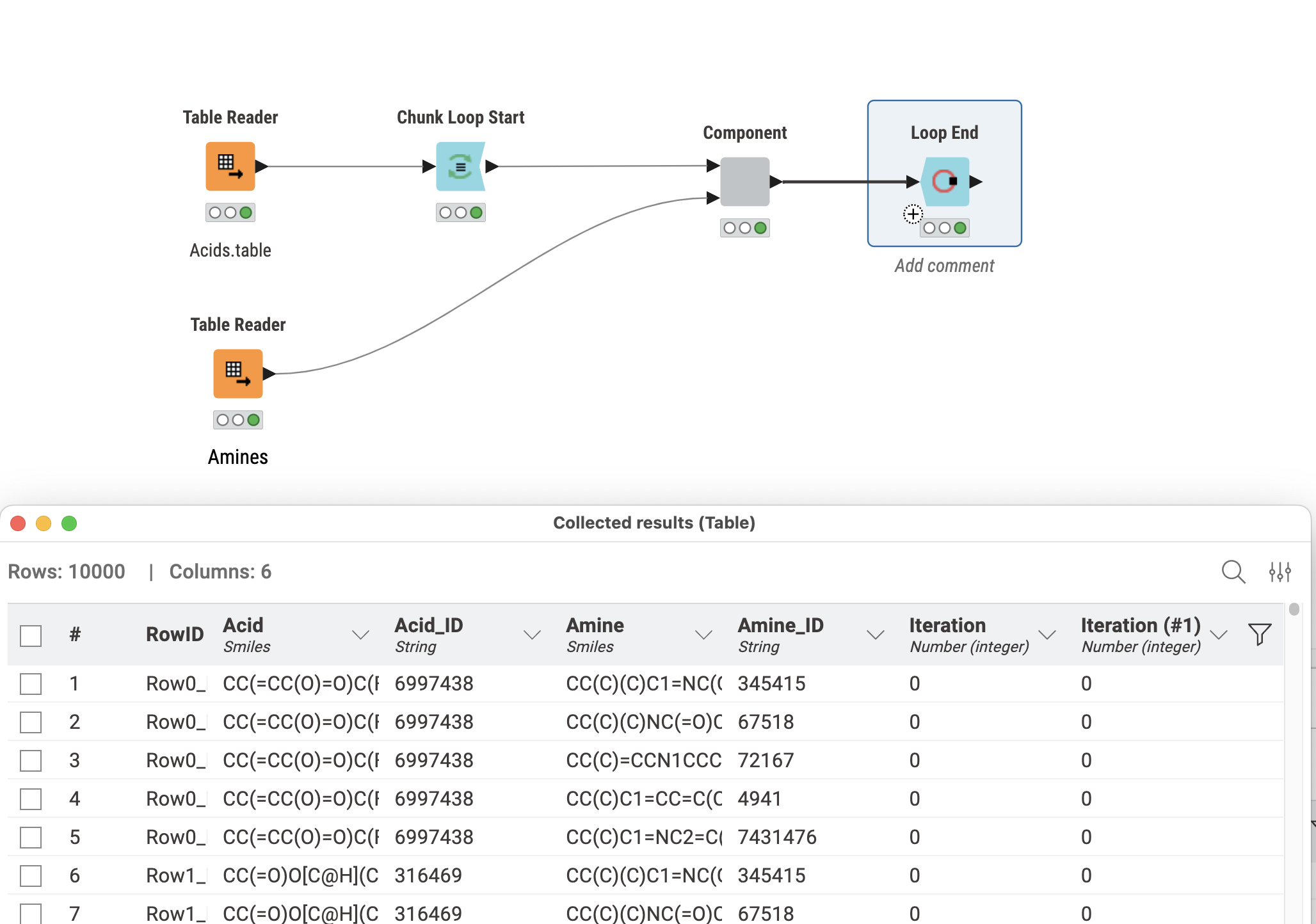Click Add comment under Loop End
1316x924 pixels.
tap(945, 266)
